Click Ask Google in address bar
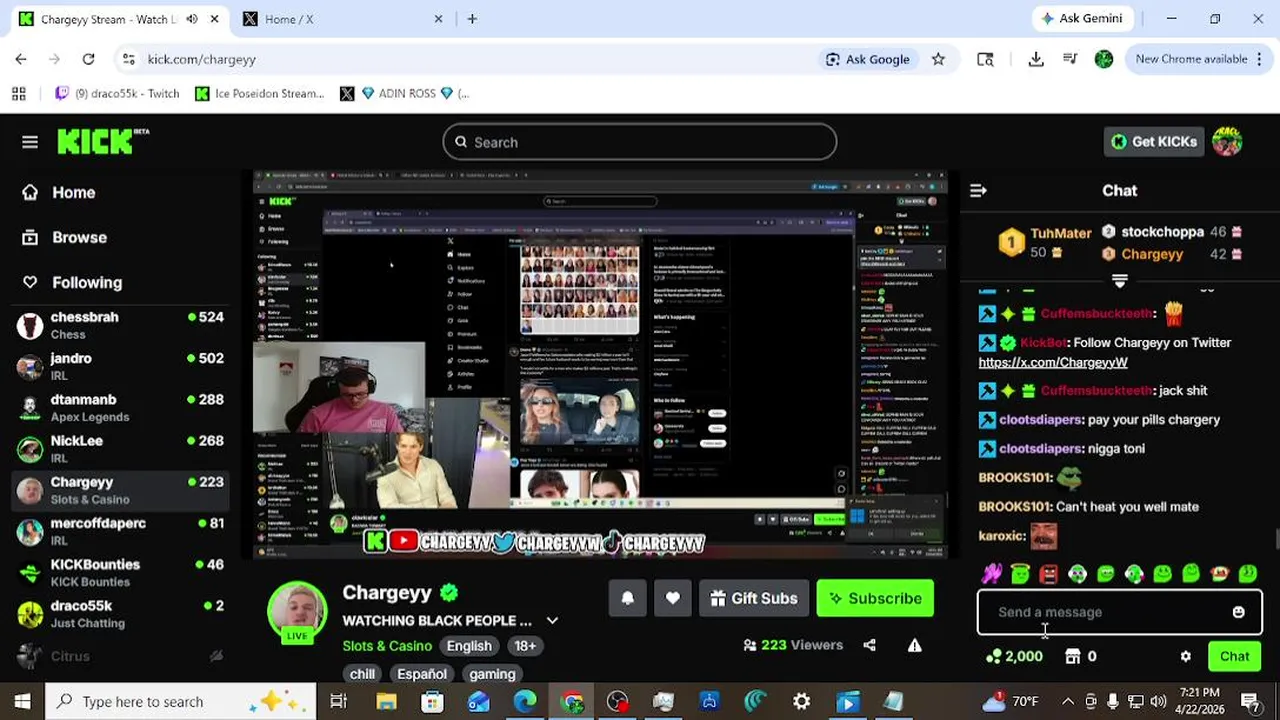1280x720 pixels. pos(867,59)
